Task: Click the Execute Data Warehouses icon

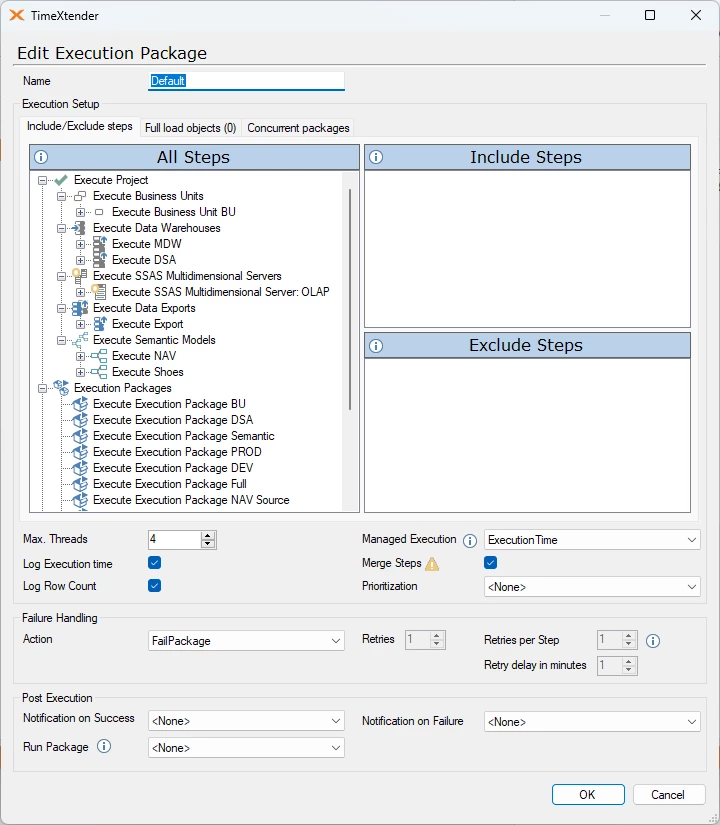Action: (79, 228)
